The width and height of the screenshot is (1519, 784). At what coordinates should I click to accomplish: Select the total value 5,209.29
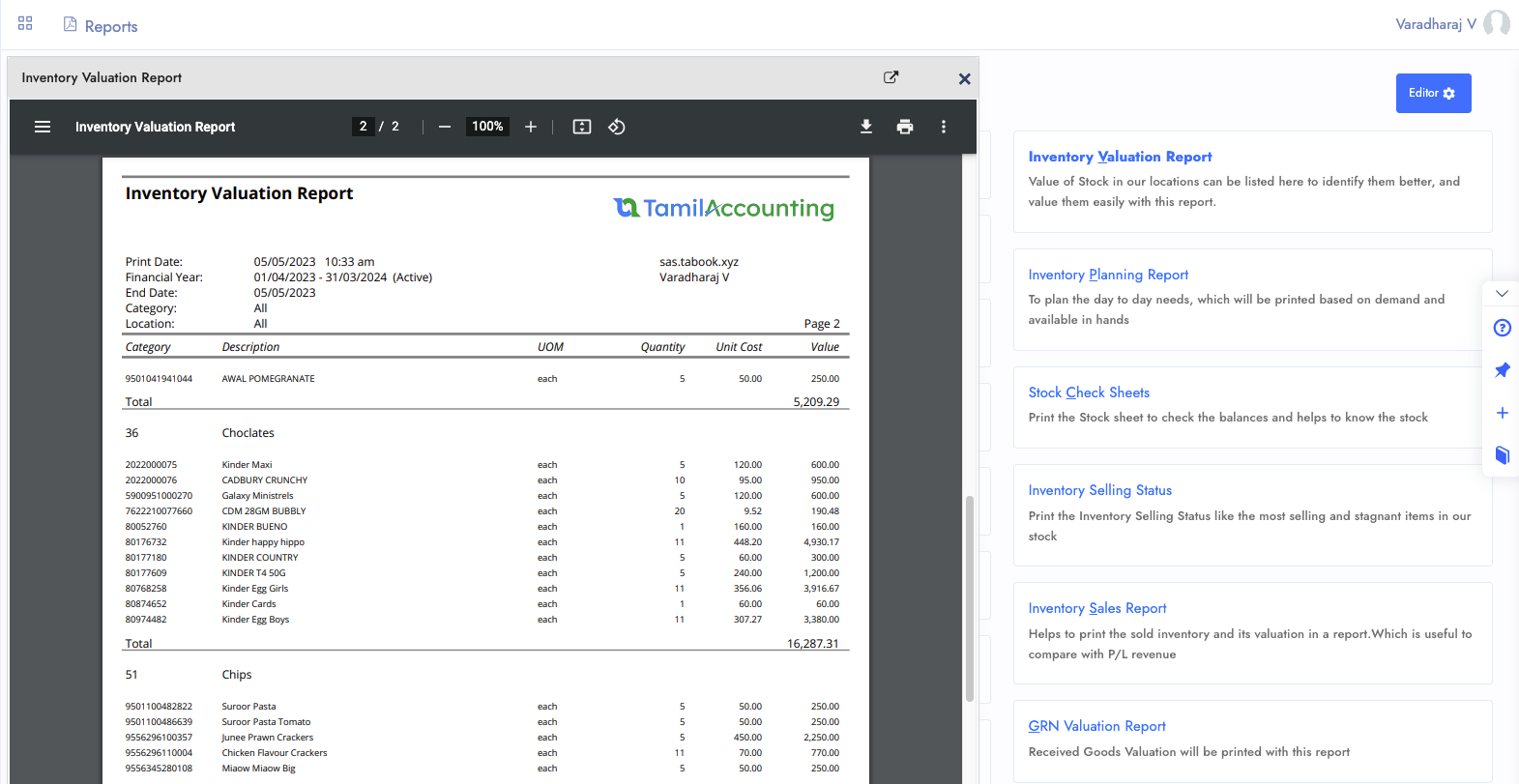(x=816, y=402)
